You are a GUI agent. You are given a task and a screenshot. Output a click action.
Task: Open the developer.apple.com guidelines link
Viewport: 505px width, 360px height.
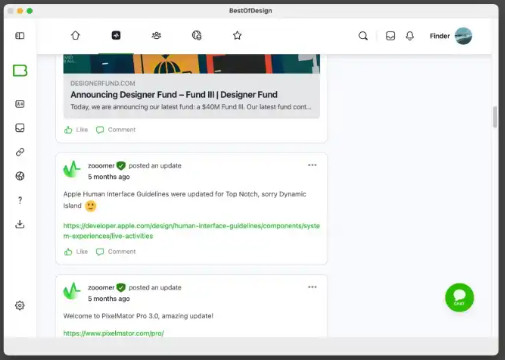(191, 231)
